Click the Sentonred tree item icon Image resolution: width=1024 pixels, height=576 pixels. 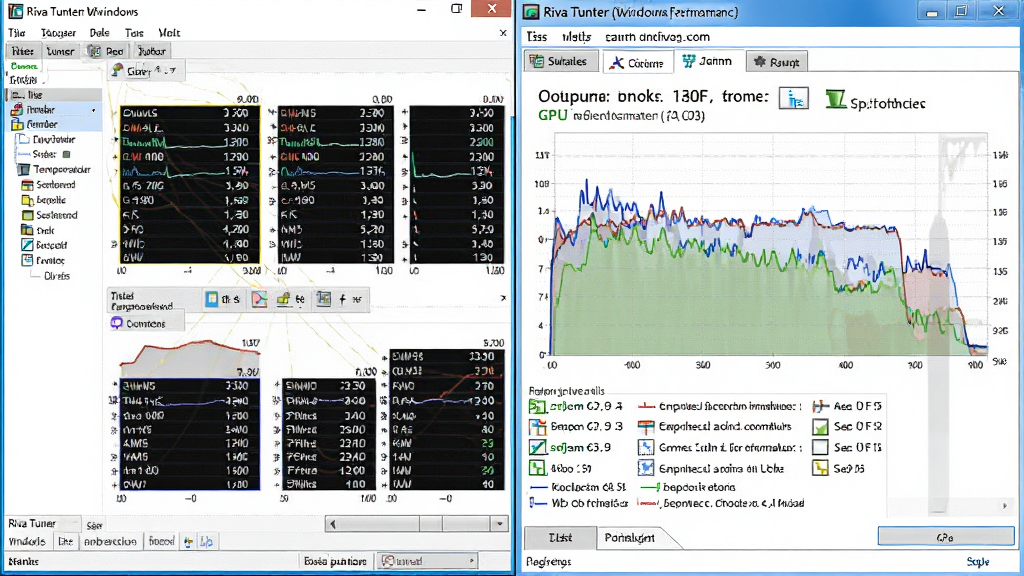tap(27, 185)
